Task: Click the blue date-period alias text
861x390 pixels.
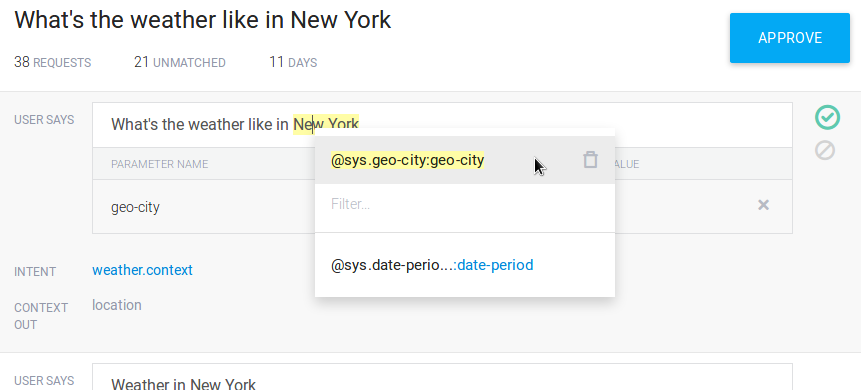Action: (495, 265)
